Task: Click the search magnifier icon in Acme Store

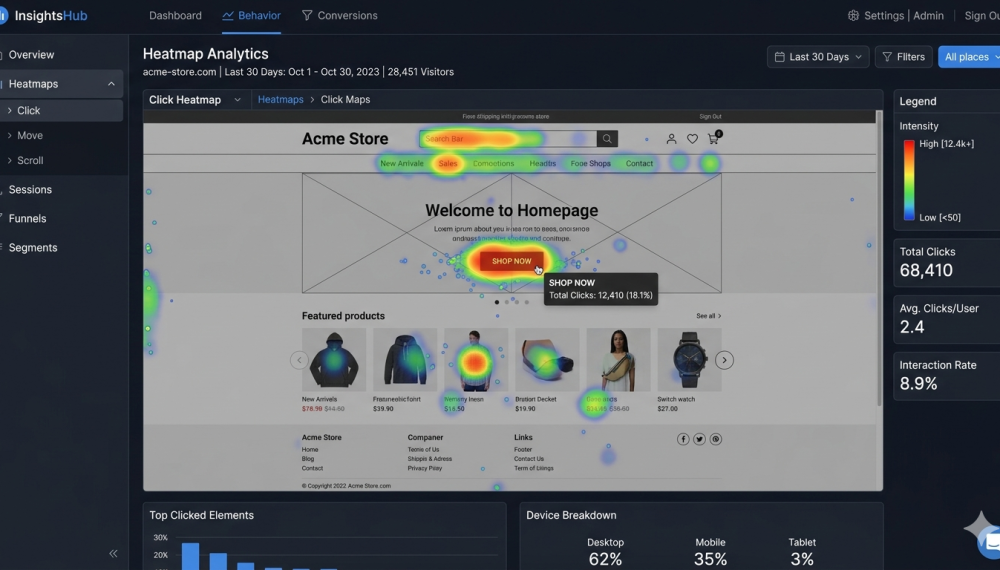Action: (607, 138)
